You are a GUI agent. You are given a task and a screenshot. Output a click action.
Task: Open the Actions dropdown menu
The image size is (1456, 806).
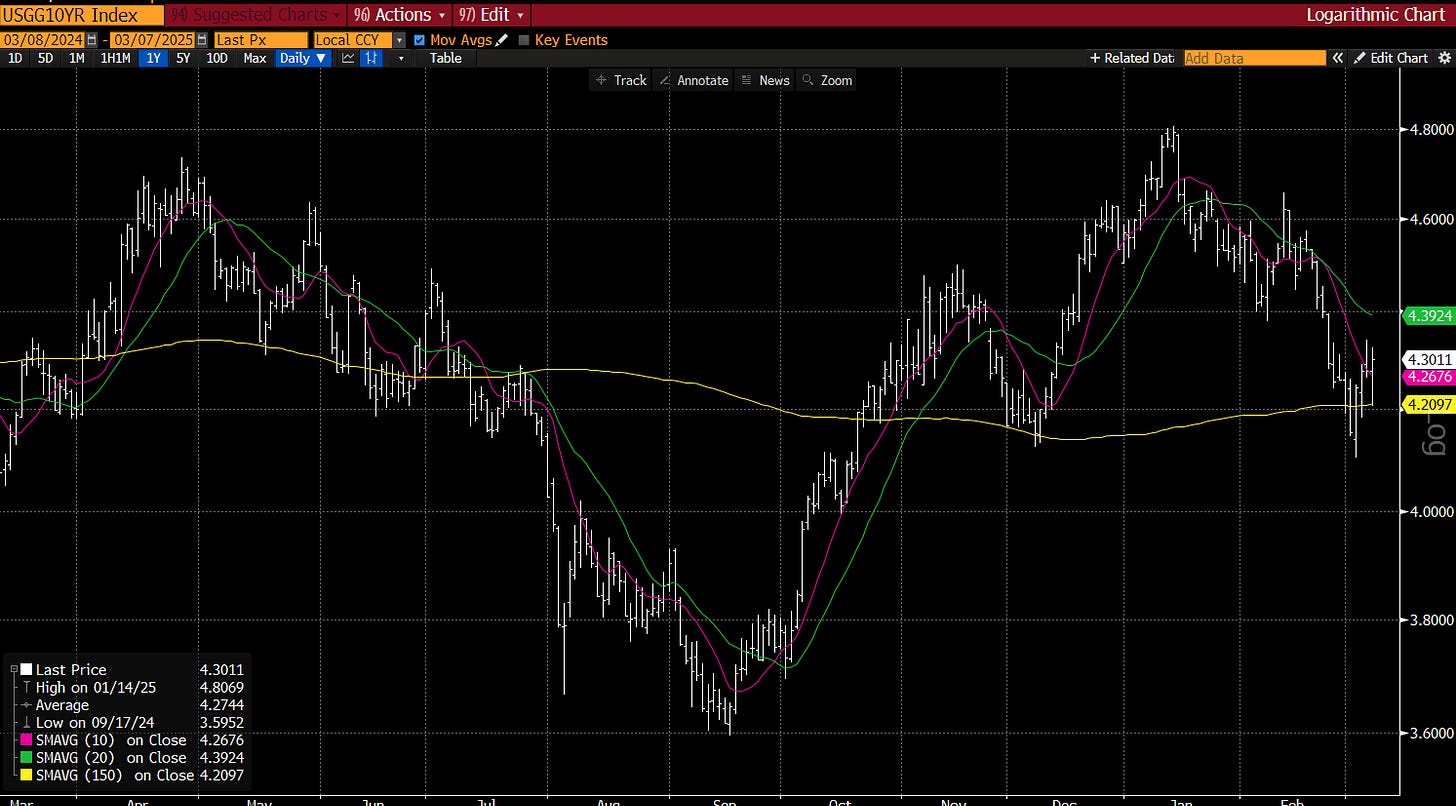(399, 15)
